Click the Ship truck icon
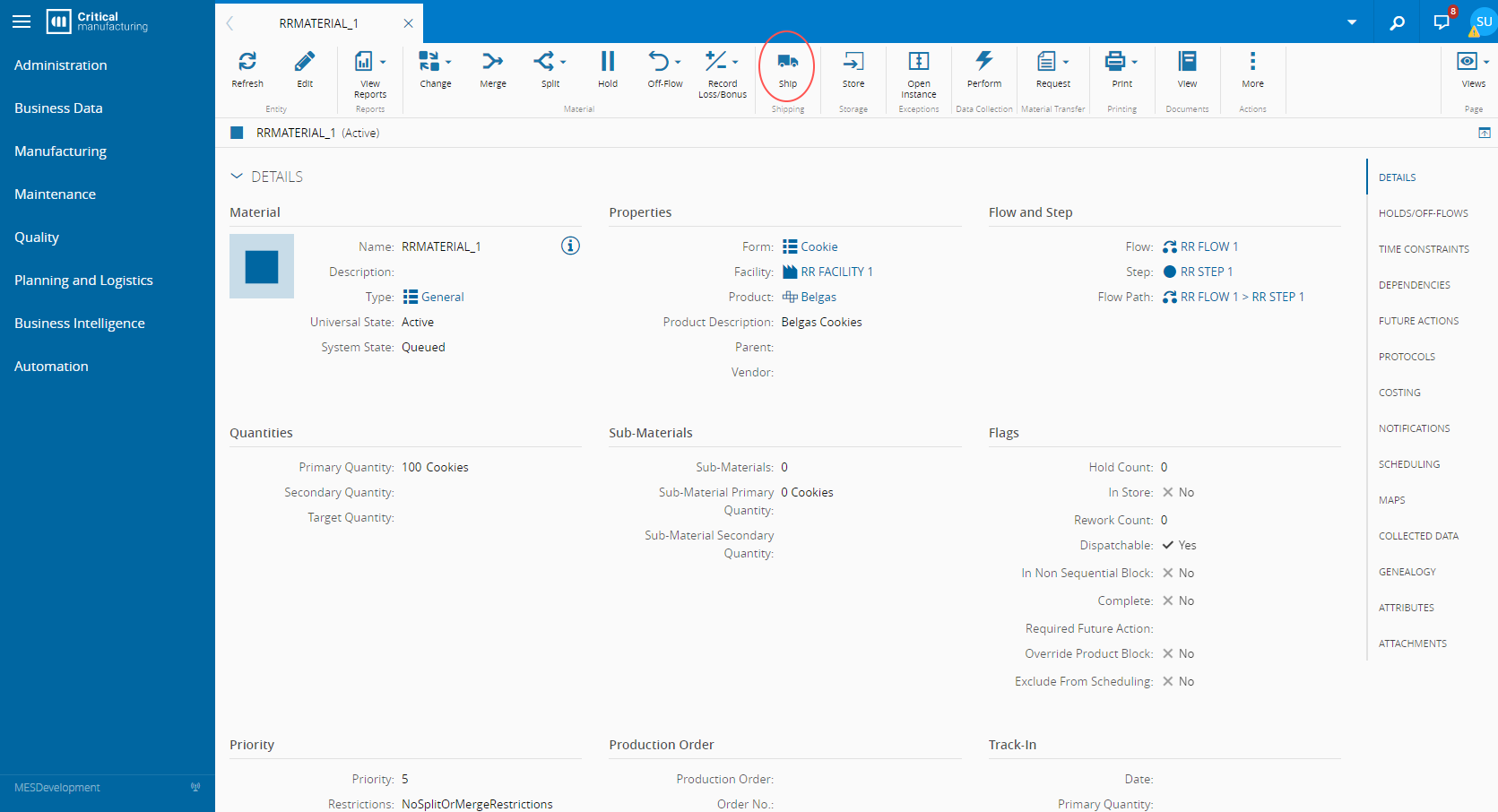This screenshot has width=1498, height=812. coord(787,62)
